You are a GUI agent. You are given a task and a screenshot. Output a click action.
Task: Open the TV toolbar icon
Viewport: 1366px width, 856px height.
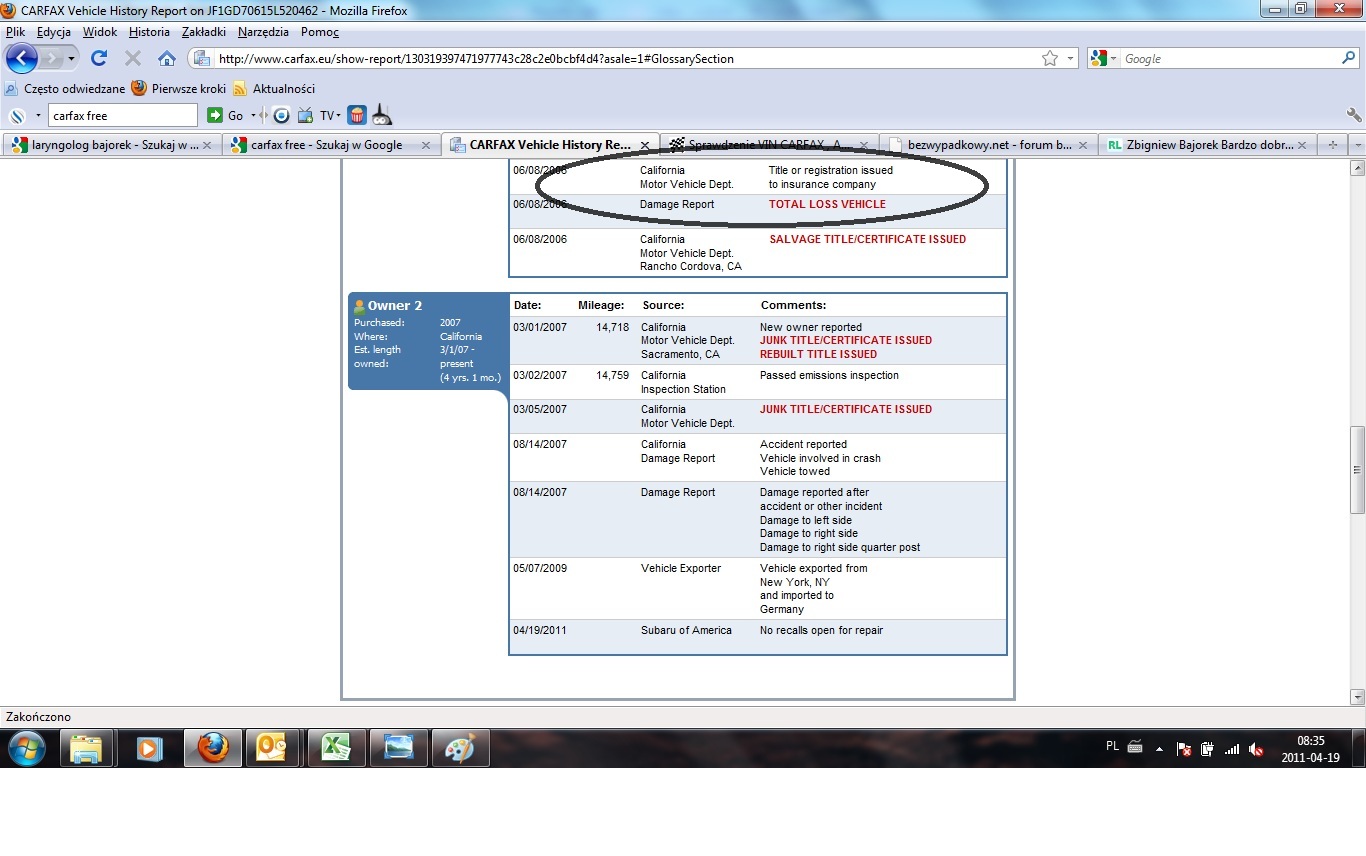point(306,115)
